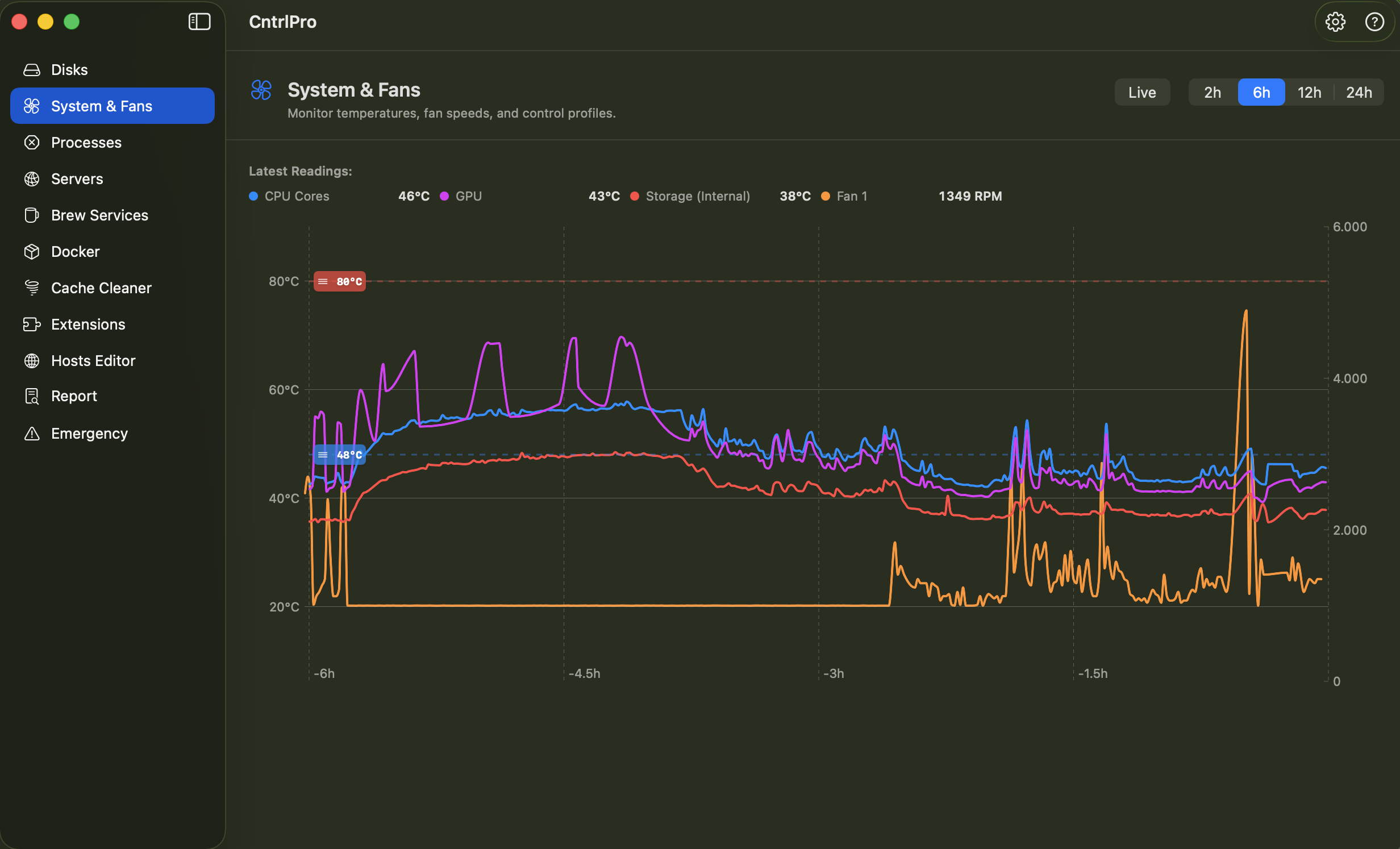Click the purple GPU legend dot
The image size is (1400, 849).
click(444, 196)
